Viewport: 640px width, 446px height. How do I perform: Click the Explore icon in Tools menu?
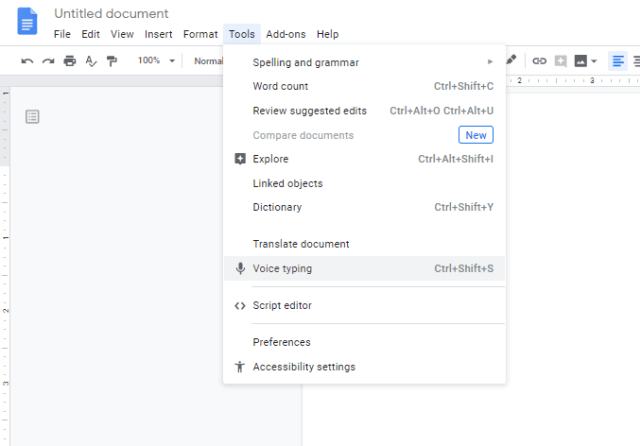click(x=240, y=159)
